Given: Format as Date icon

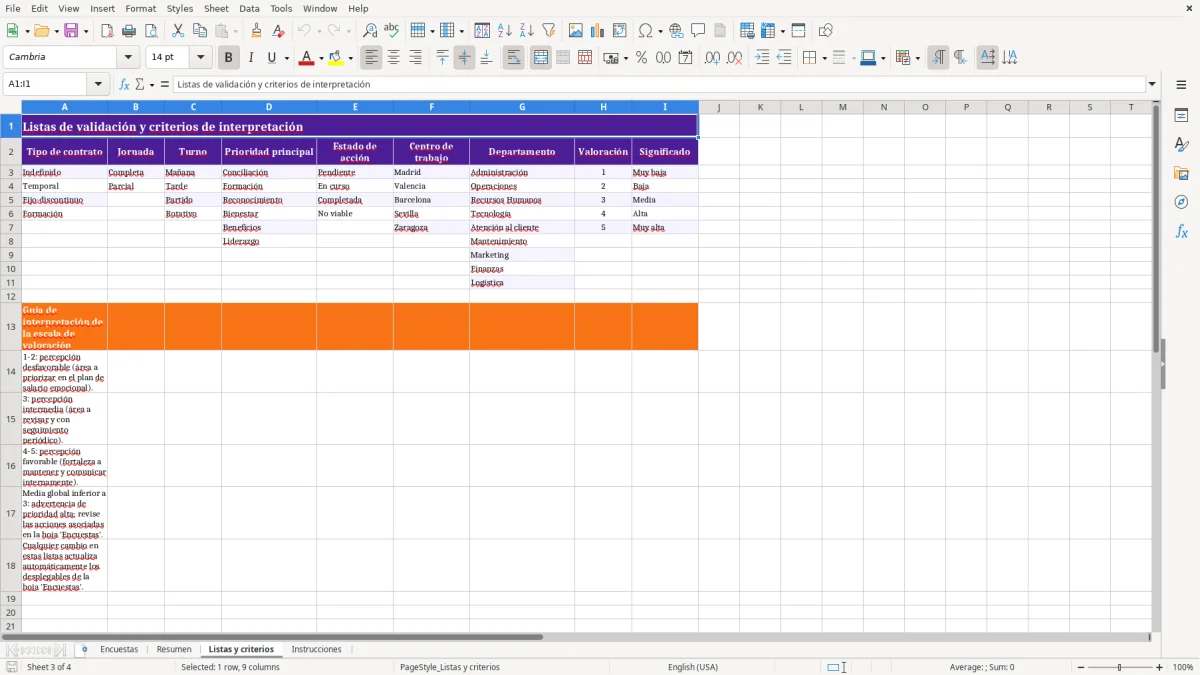Looking at the screenshot, I should click(x=685, y=58).
